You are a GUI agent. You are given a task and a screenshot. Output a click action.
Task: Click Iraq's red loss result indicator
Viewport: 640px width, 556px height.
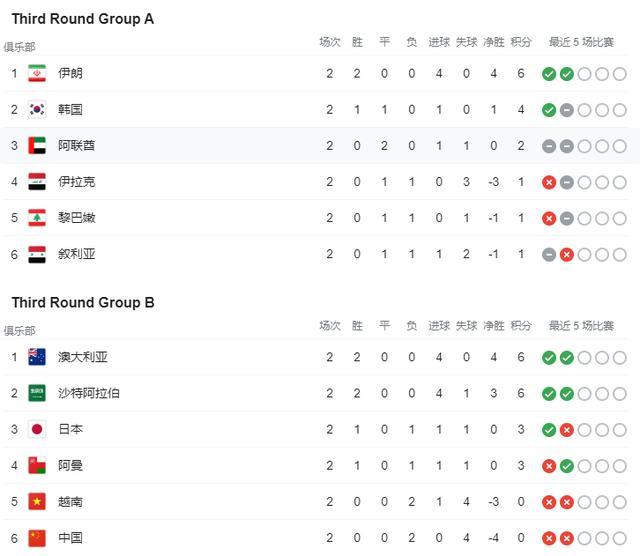click(x=549, y=182)
